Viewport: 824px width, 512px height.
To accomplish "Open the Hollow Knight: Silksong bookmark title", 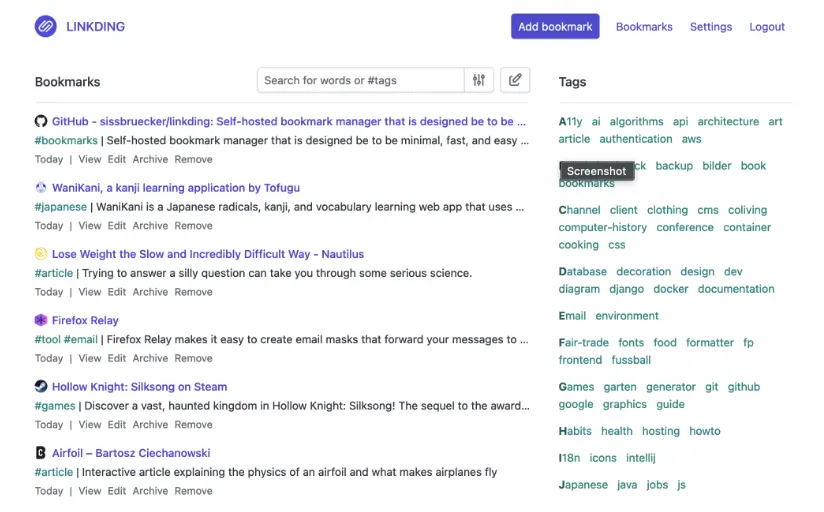I will click(139, 387).
